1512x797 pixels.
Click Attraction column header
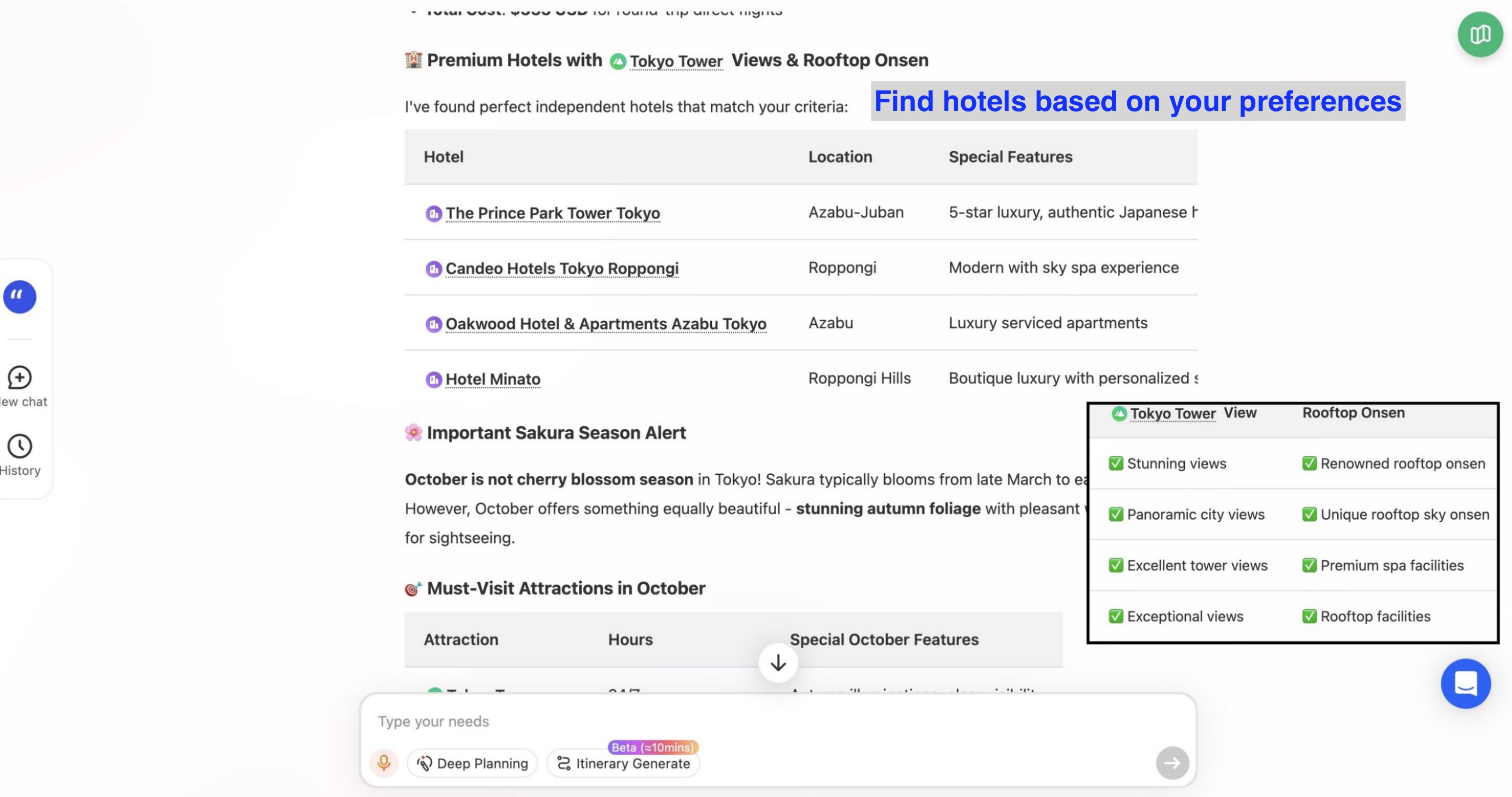tap(461, 639)
